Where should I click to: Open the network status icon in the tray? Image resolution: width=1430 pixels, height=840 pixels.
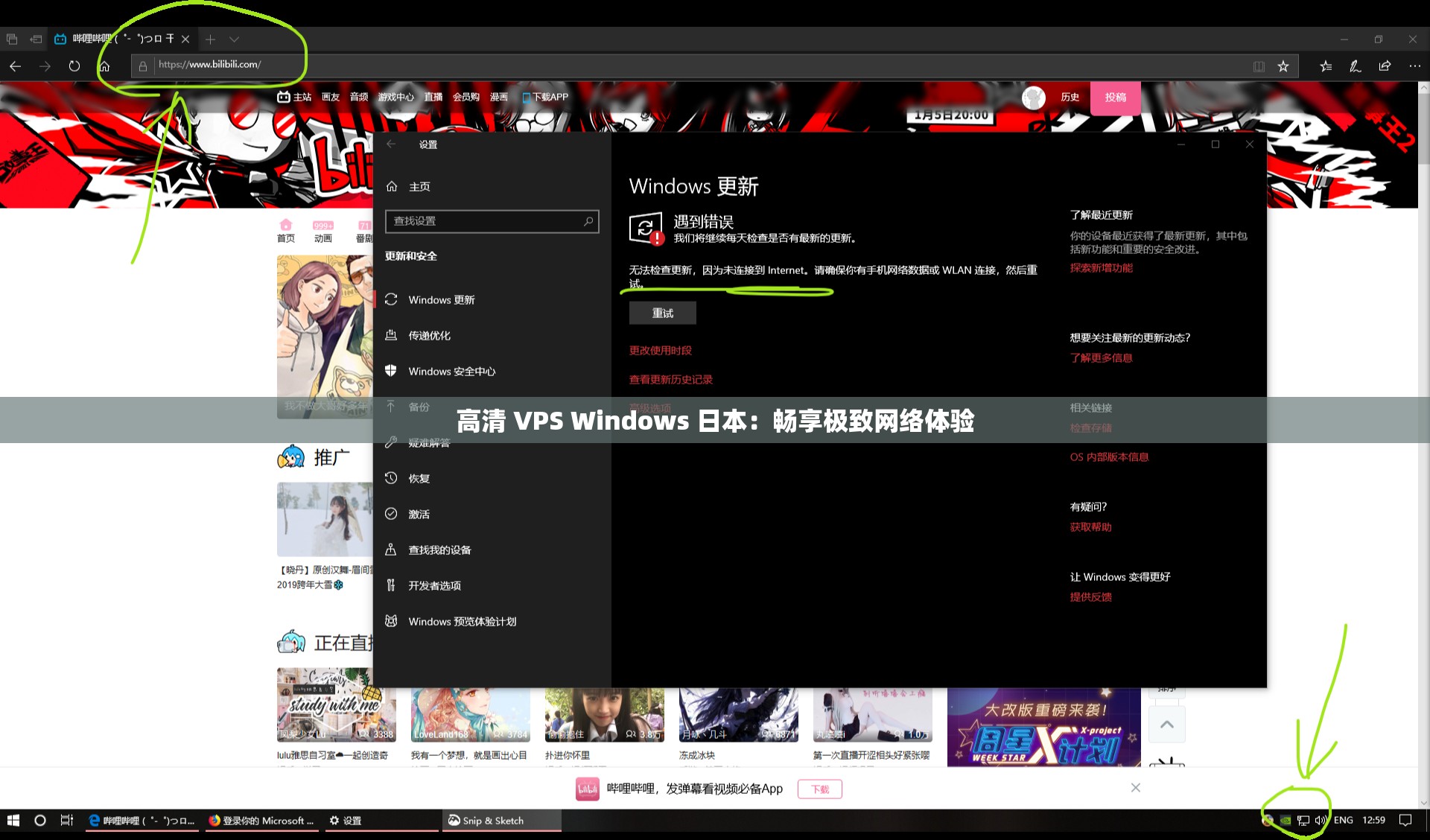tap(1303, 820)
